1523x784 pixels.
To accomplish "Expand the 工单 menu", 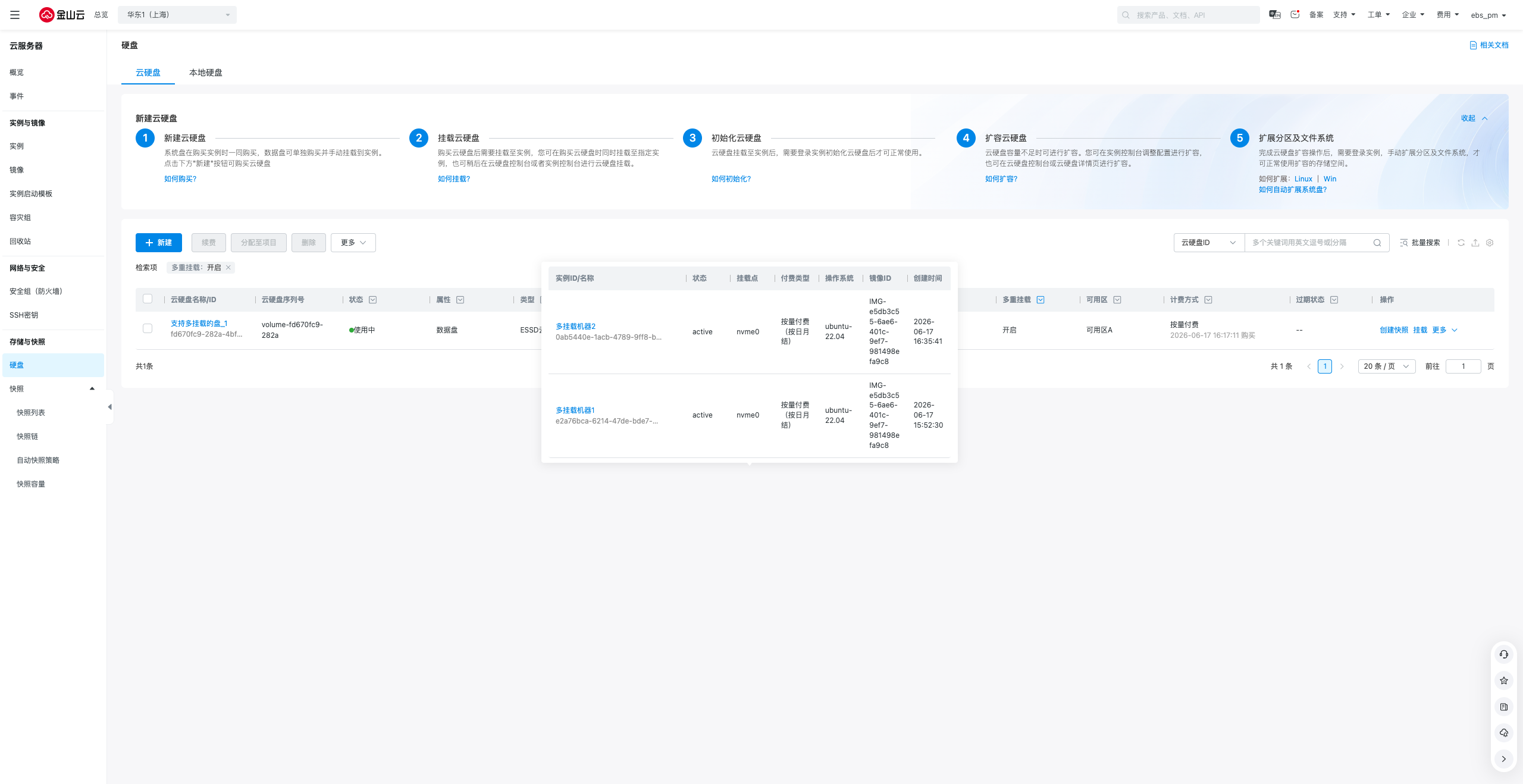I will tap(1378, 15).
